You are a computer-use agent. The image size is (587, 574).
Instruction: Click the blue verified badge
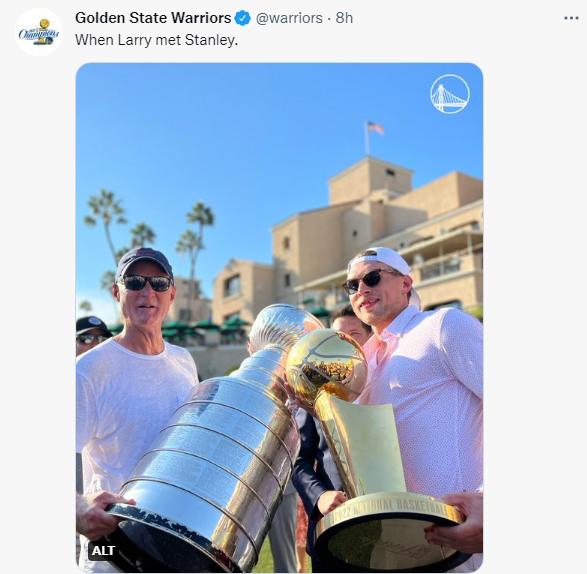[243, 18]
